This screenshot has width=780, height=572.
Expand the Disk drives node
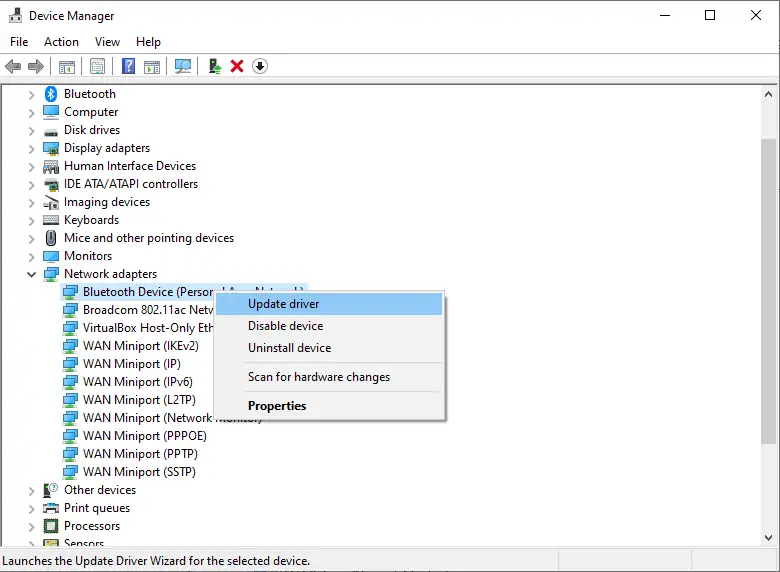point(31,131)
